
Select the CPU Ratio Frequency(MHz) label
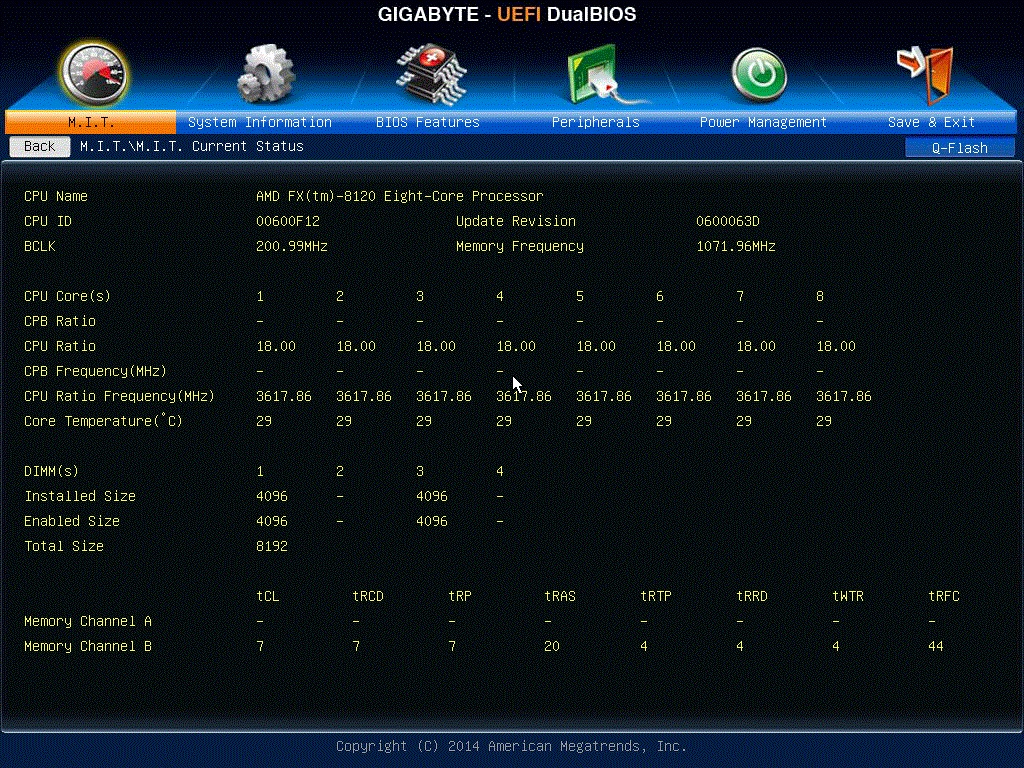coord(119,396)
